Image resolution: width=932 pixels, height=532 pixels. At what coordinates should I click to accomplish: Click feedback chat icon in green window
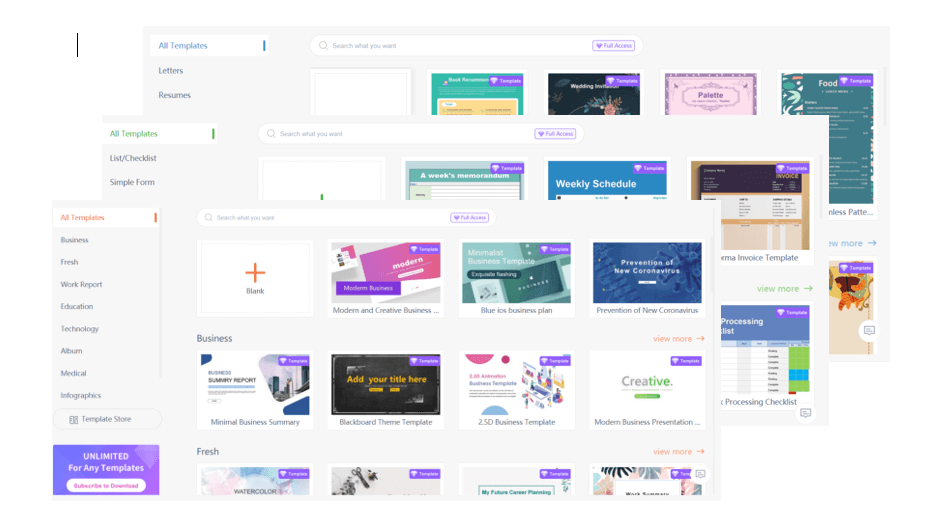point(805,413)
